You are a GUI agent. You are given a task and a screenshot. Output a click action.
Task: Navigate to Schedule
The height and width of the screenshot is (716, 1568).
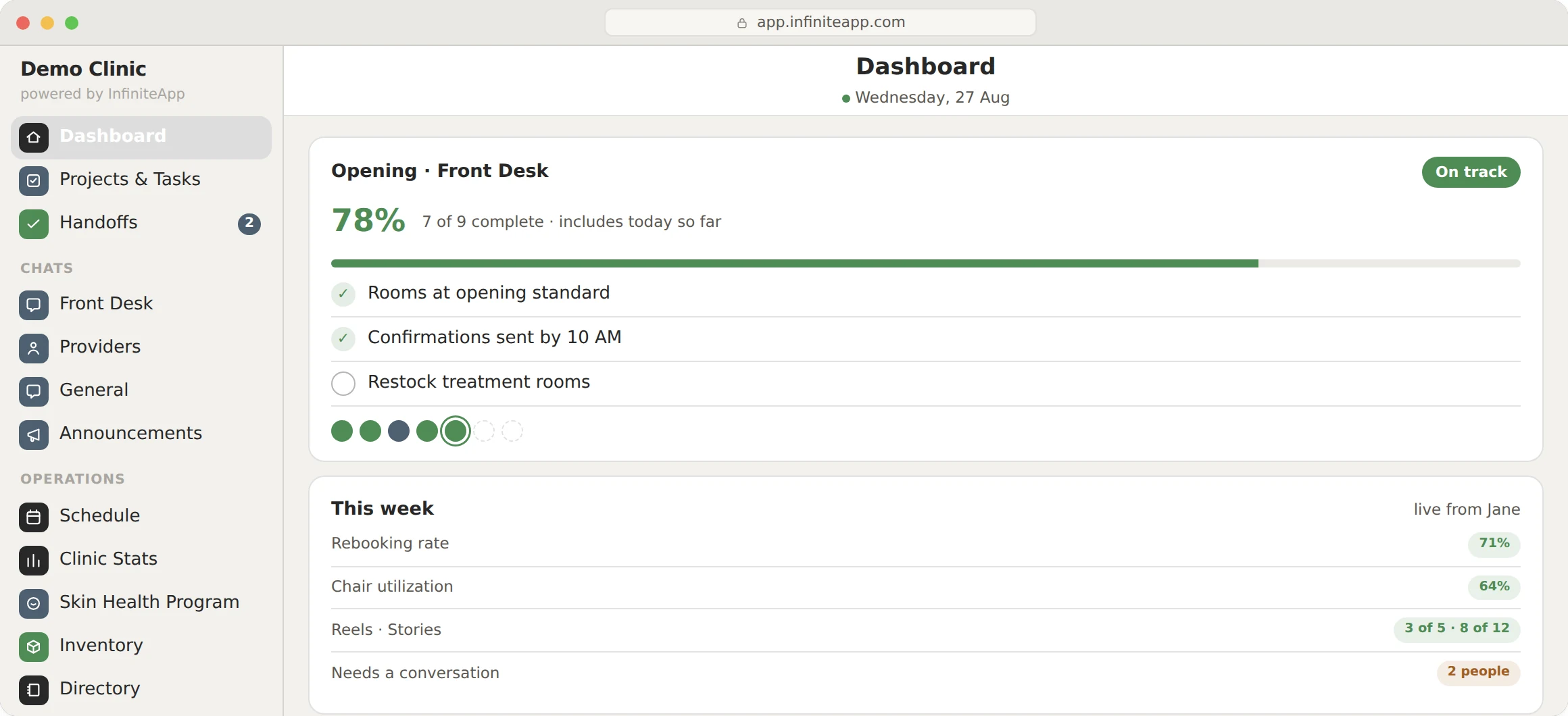[x=141, y=517]
